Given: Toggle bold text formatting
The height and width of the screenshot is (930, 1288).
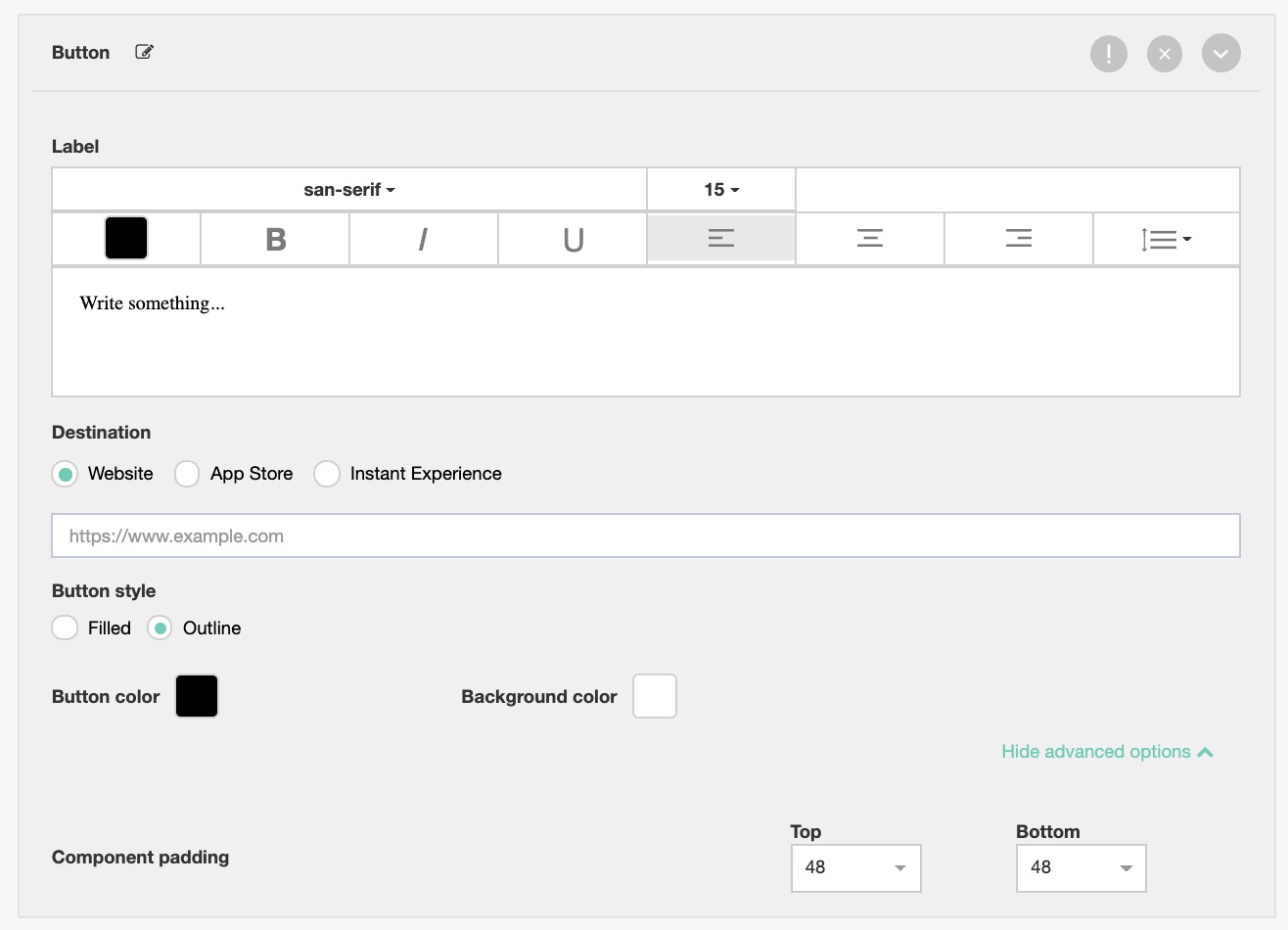Looking at the screenshot, I should [x=275, y=239].
